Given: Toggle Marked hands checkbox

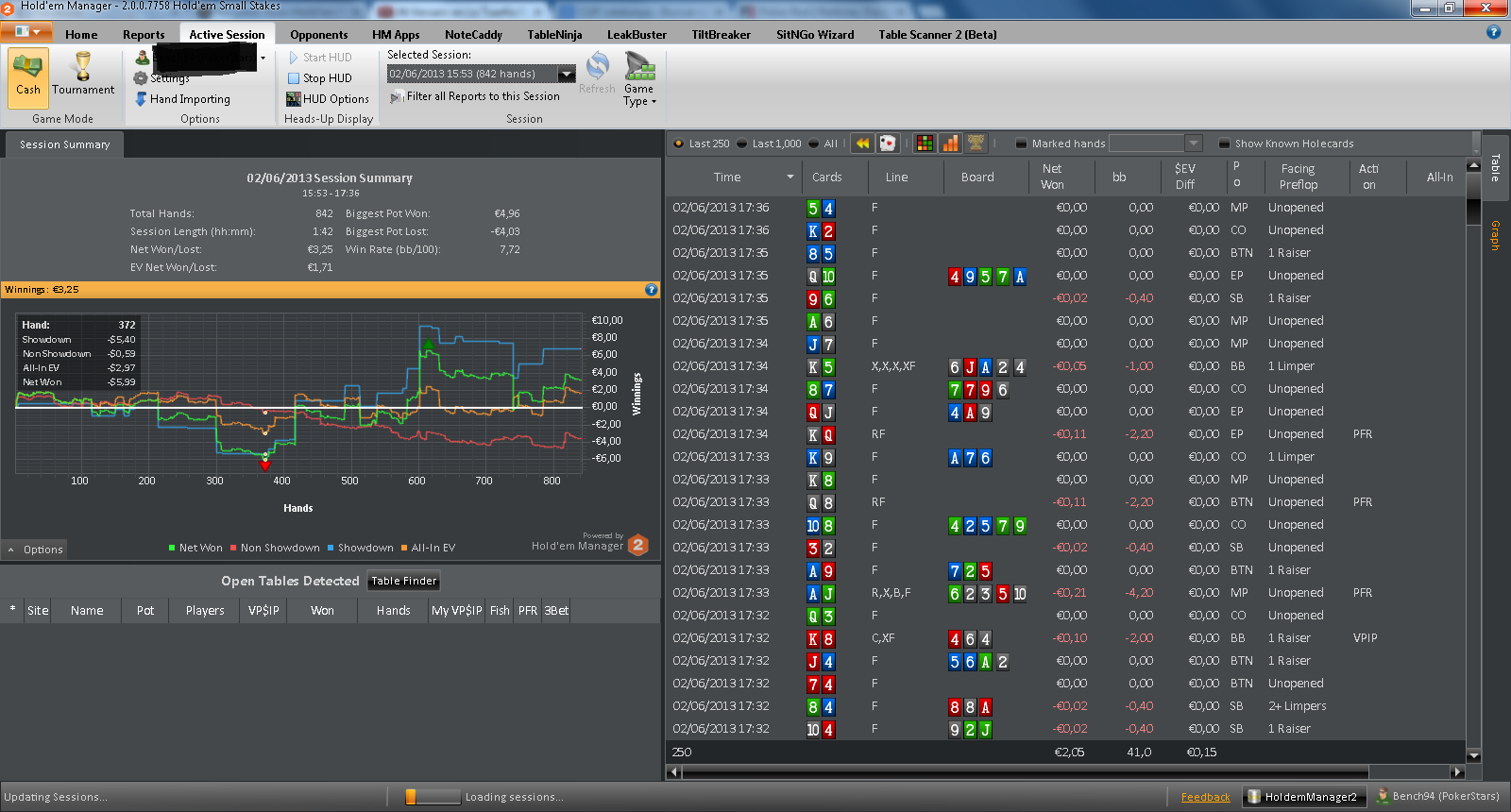Looking at the screenshot, I should [1021, 144].
